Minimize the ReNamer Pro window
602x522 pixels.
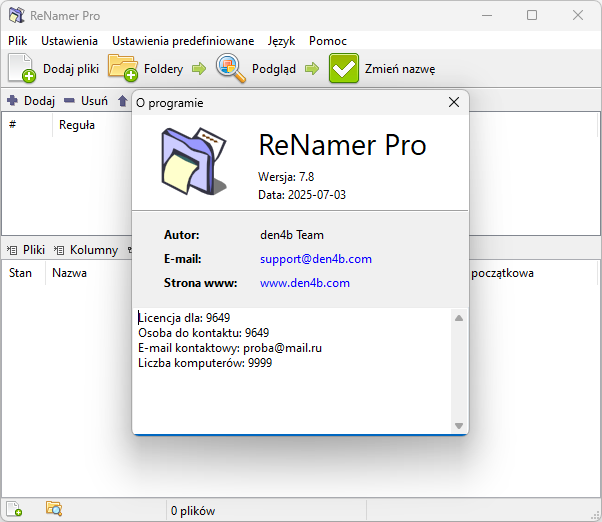pos(487,15)
